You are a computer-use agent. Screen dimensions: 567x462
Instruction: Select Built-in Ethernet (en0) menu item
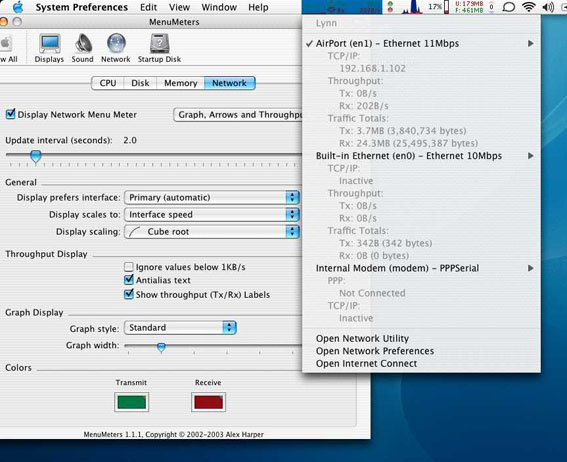[421, 156]
